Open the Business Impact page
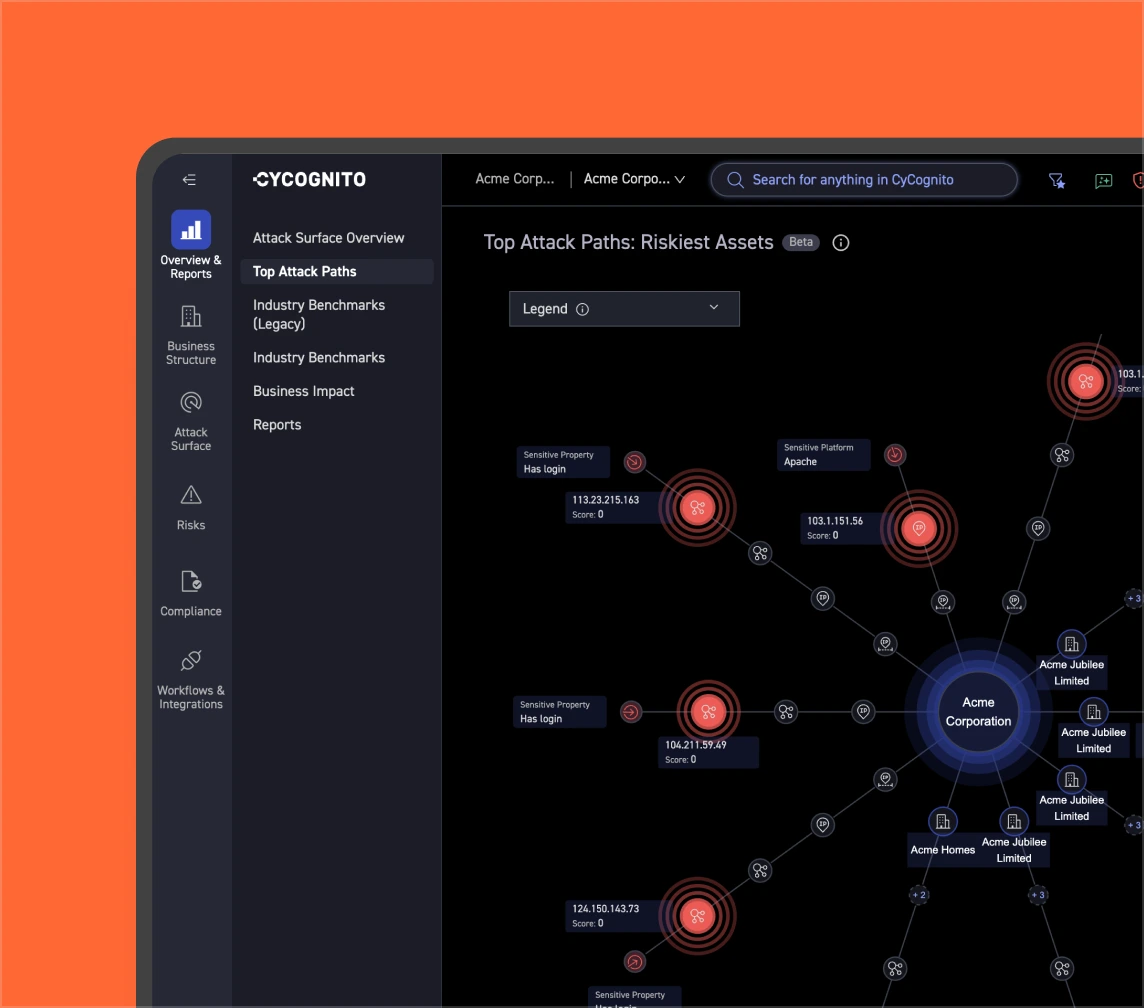The height and width of the screenshot is (1008, 1144). point(304,391)
